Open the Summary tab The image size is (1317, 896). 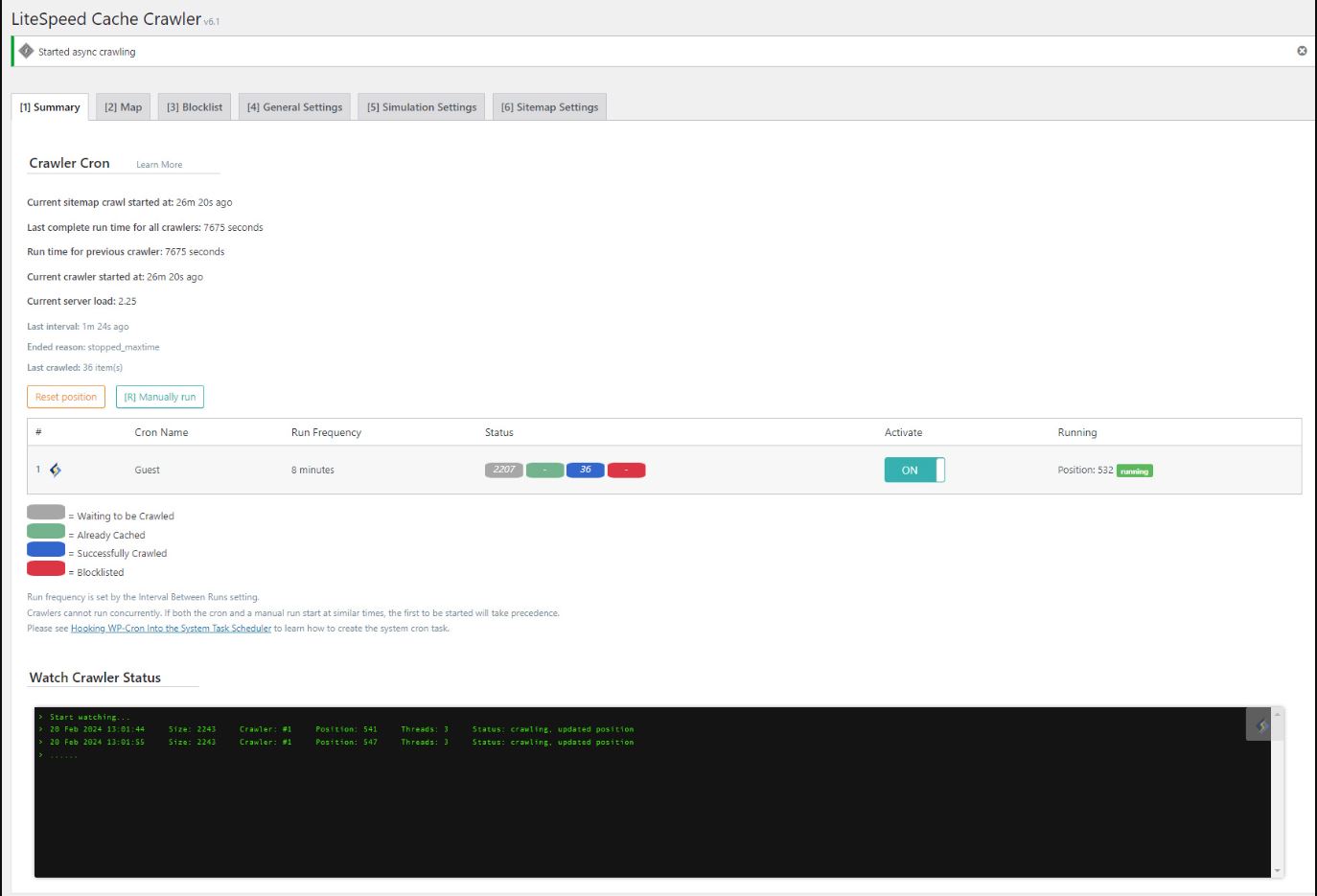[x=50, y=107]
